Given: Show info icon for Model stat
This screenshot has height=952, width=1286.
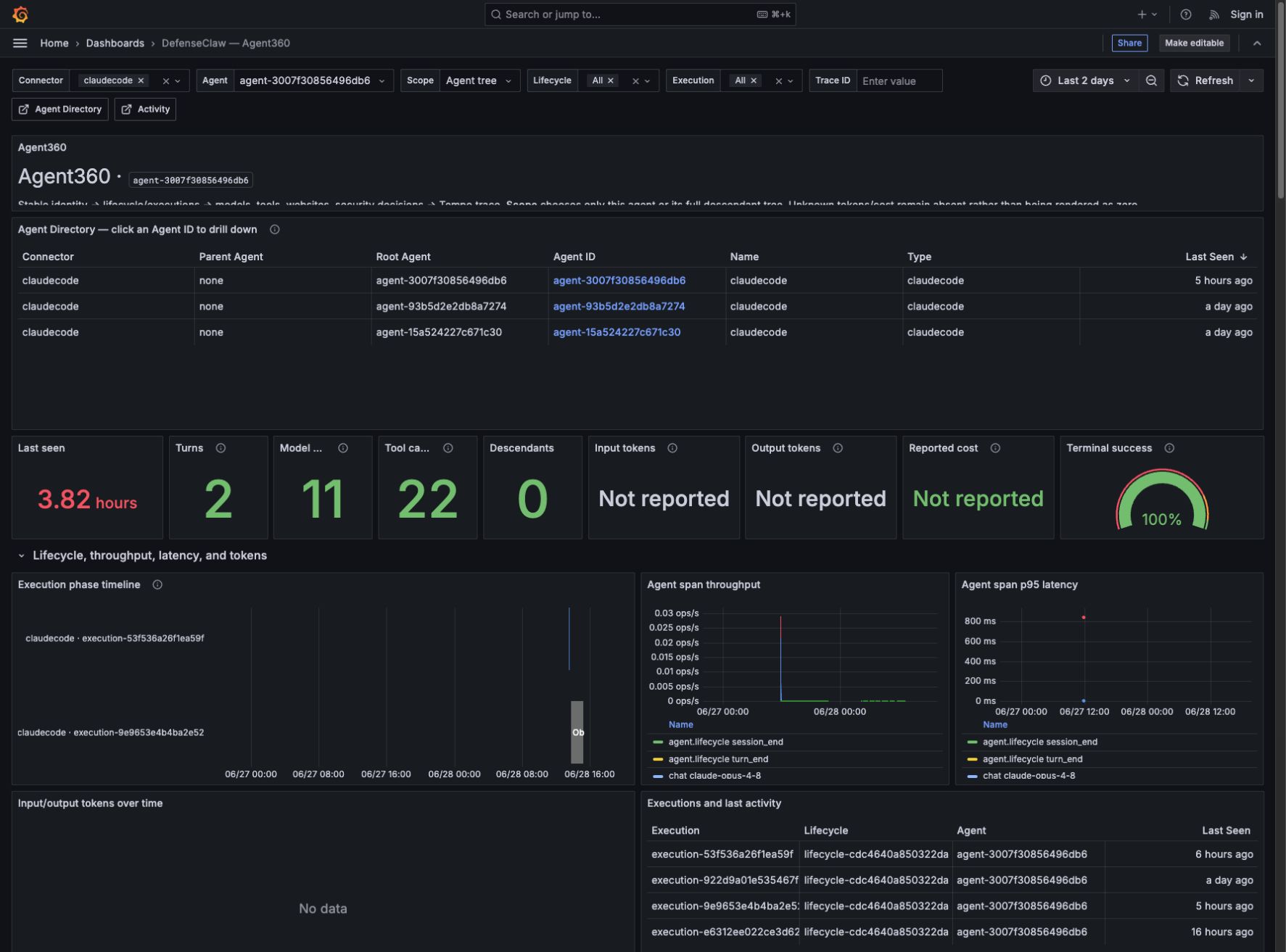Looking at the screenshot, I should [343, 448].
